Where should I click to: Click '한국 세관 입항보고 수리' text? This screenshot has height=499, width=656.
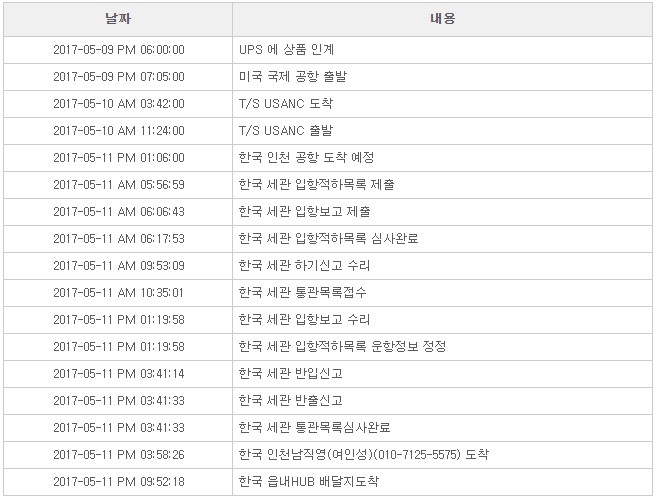(305, 319)
